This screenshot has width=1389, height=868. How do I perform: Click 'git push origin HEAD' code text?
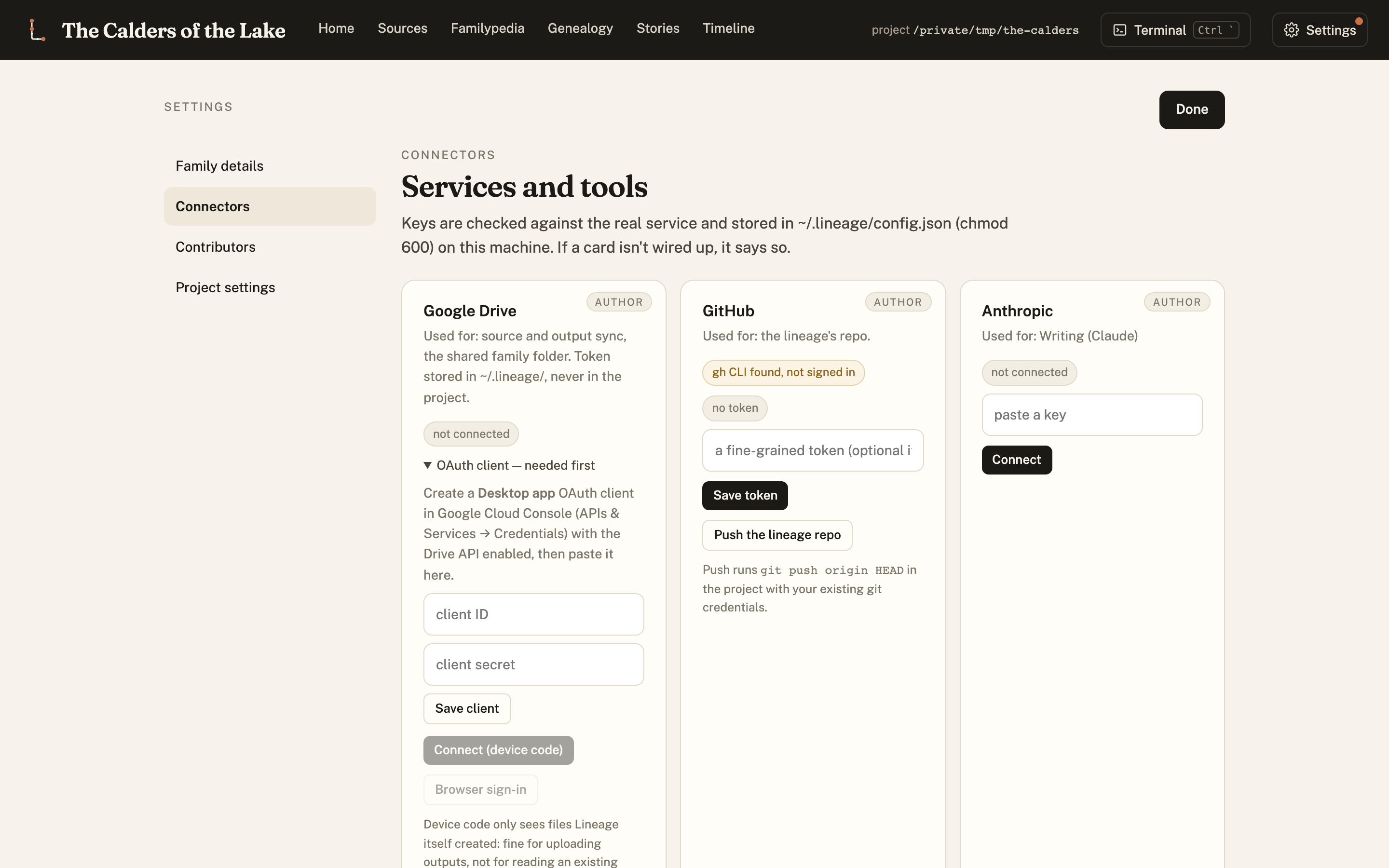[831, 570]
